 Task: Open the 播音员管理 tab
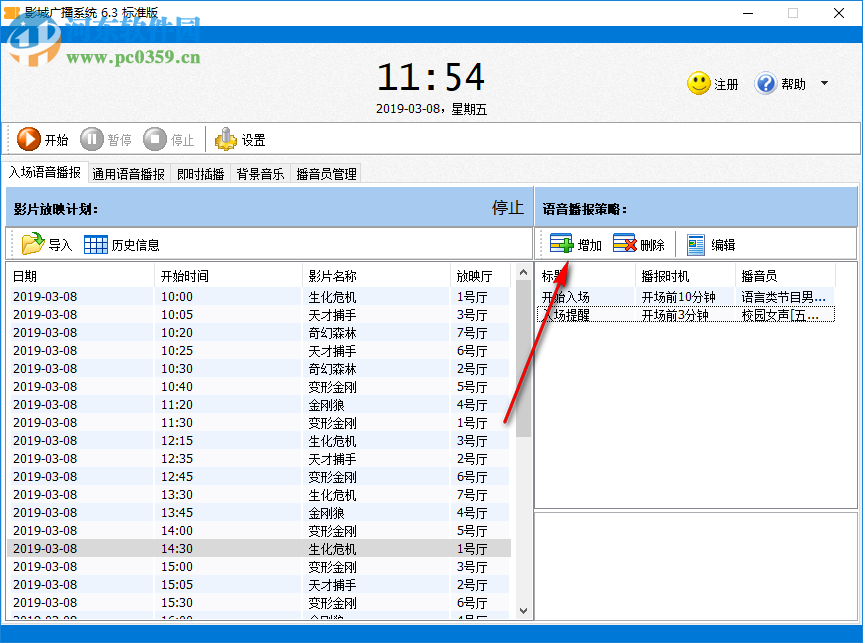pyautogui.click(x=326, y=173)
